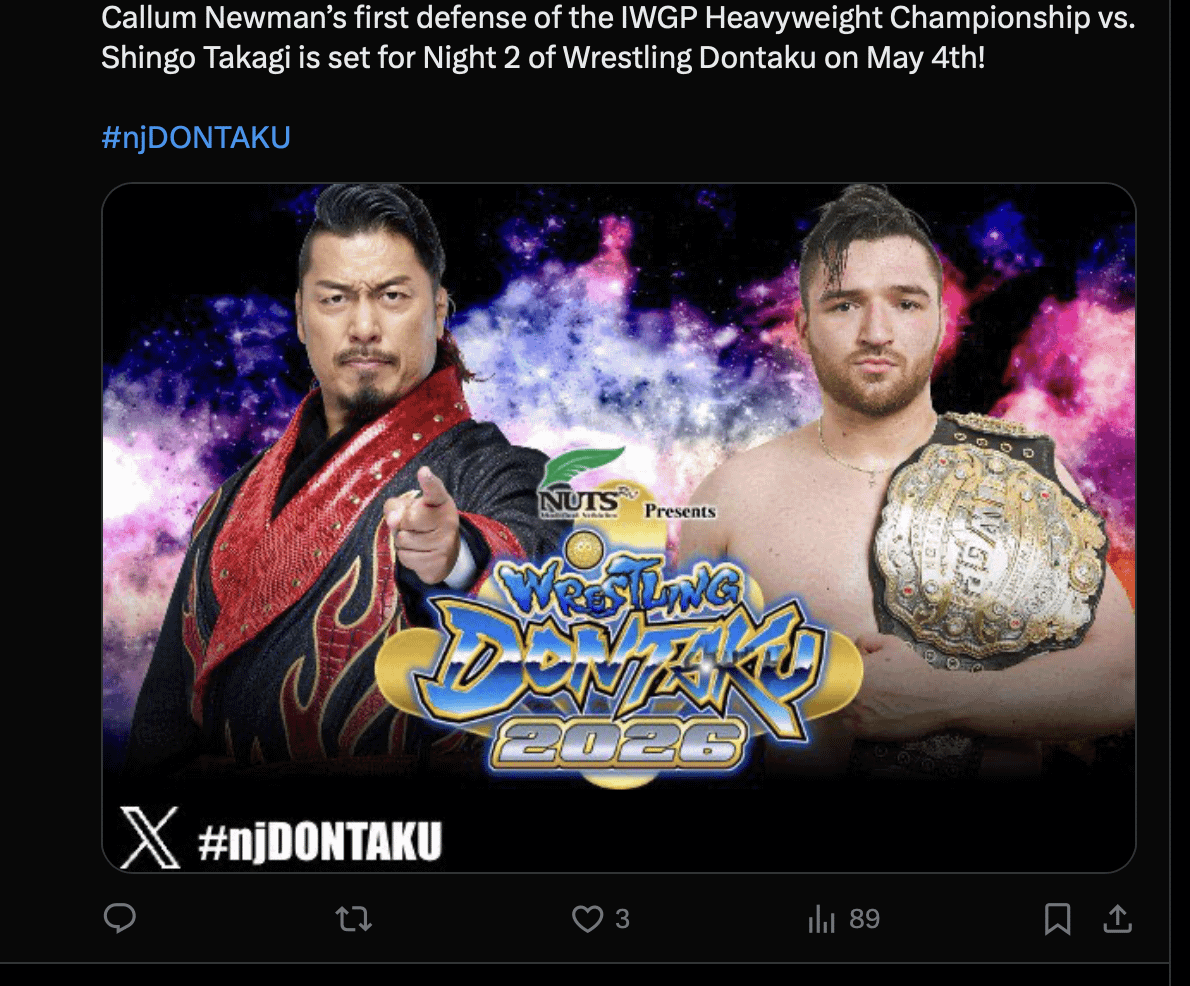Screen dimensions: 1190x986
Task: Share the post via upload arrow icon
Action: [1117, 918]
